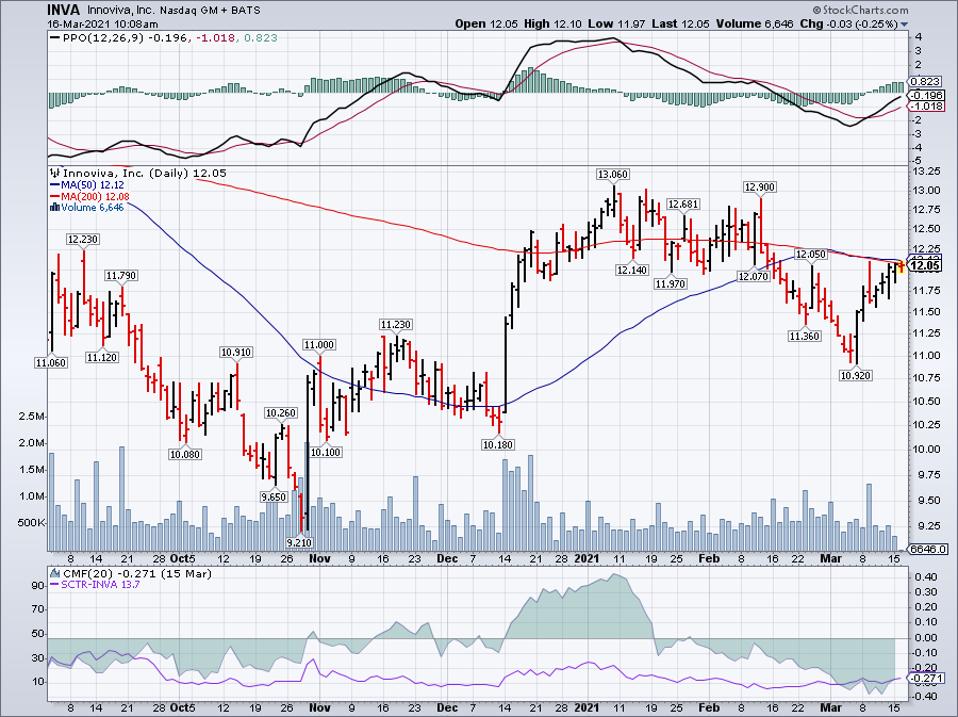Click the bar-chart icon before Innoviva, Inc. (Daily)
The width and height of the screenshot is (958, 717).
(55, 173)
